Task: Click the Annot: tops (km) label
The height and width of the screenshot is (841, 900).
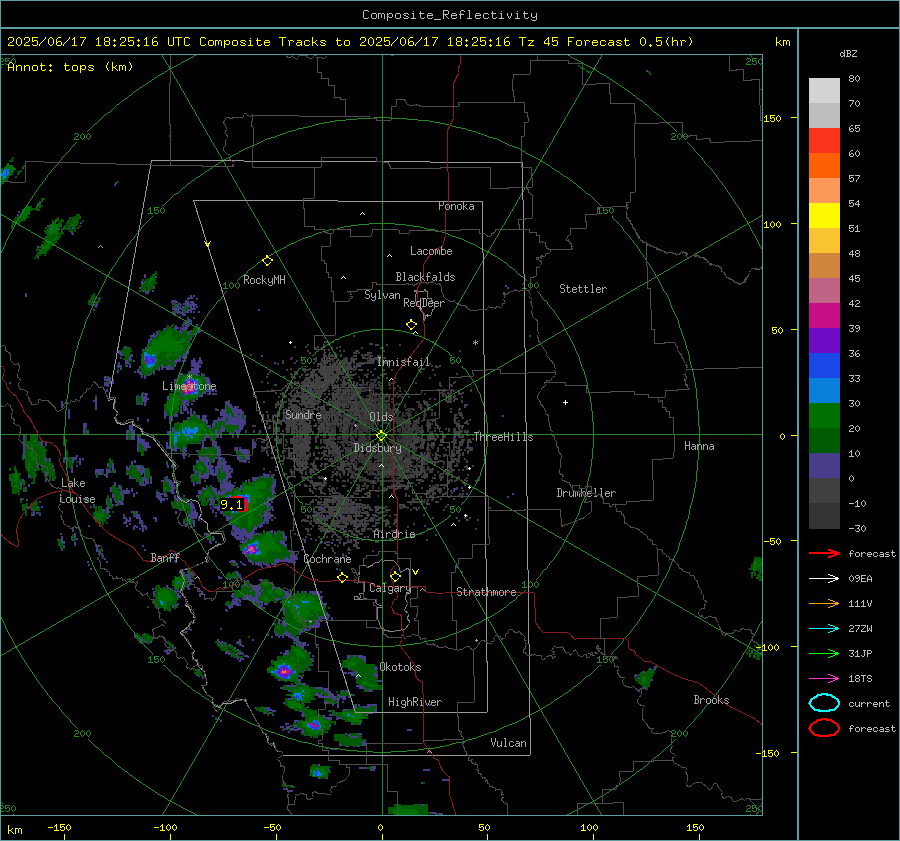Action: click(70, 67)
